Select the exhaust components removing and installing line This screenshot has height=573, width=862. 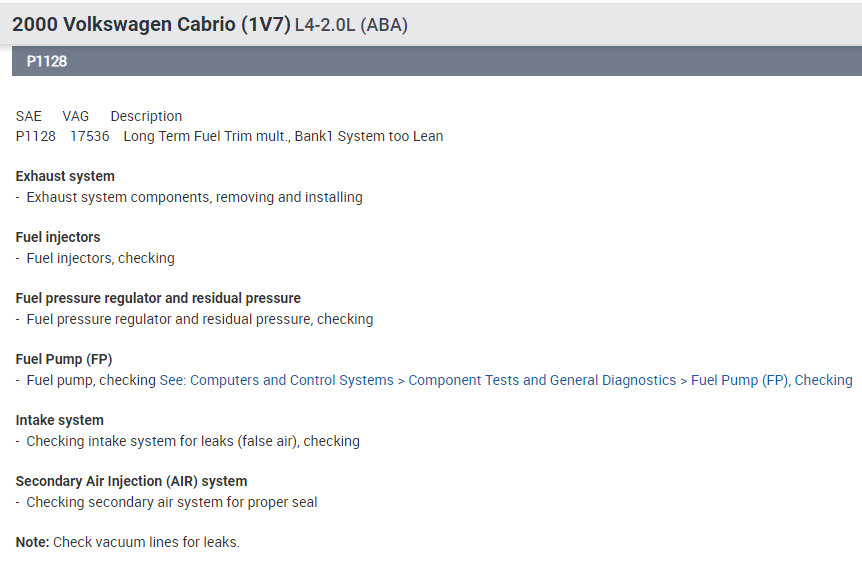[x=194, y=197]
